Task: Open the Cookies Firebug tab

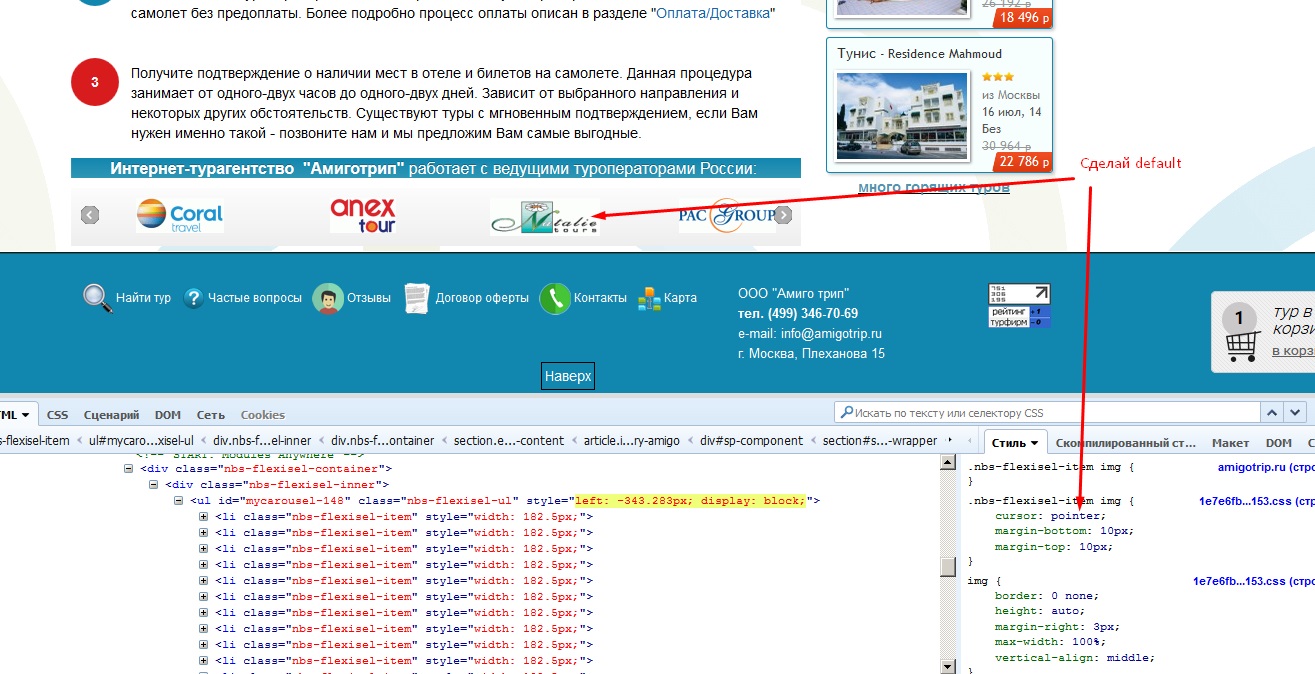Action: click(262, 414)
